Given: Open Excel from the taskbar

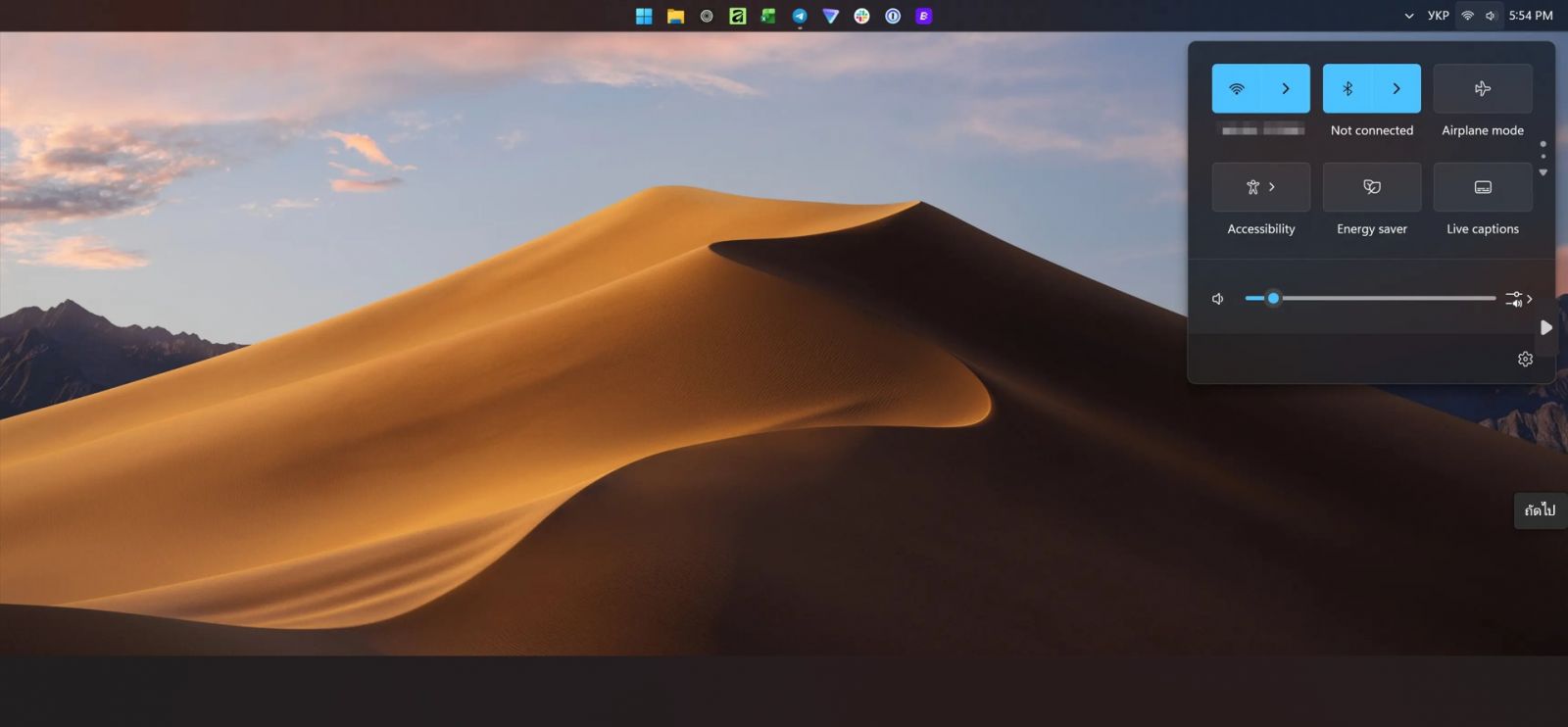Looking at the screenshot, I should (x=768, y=16).
